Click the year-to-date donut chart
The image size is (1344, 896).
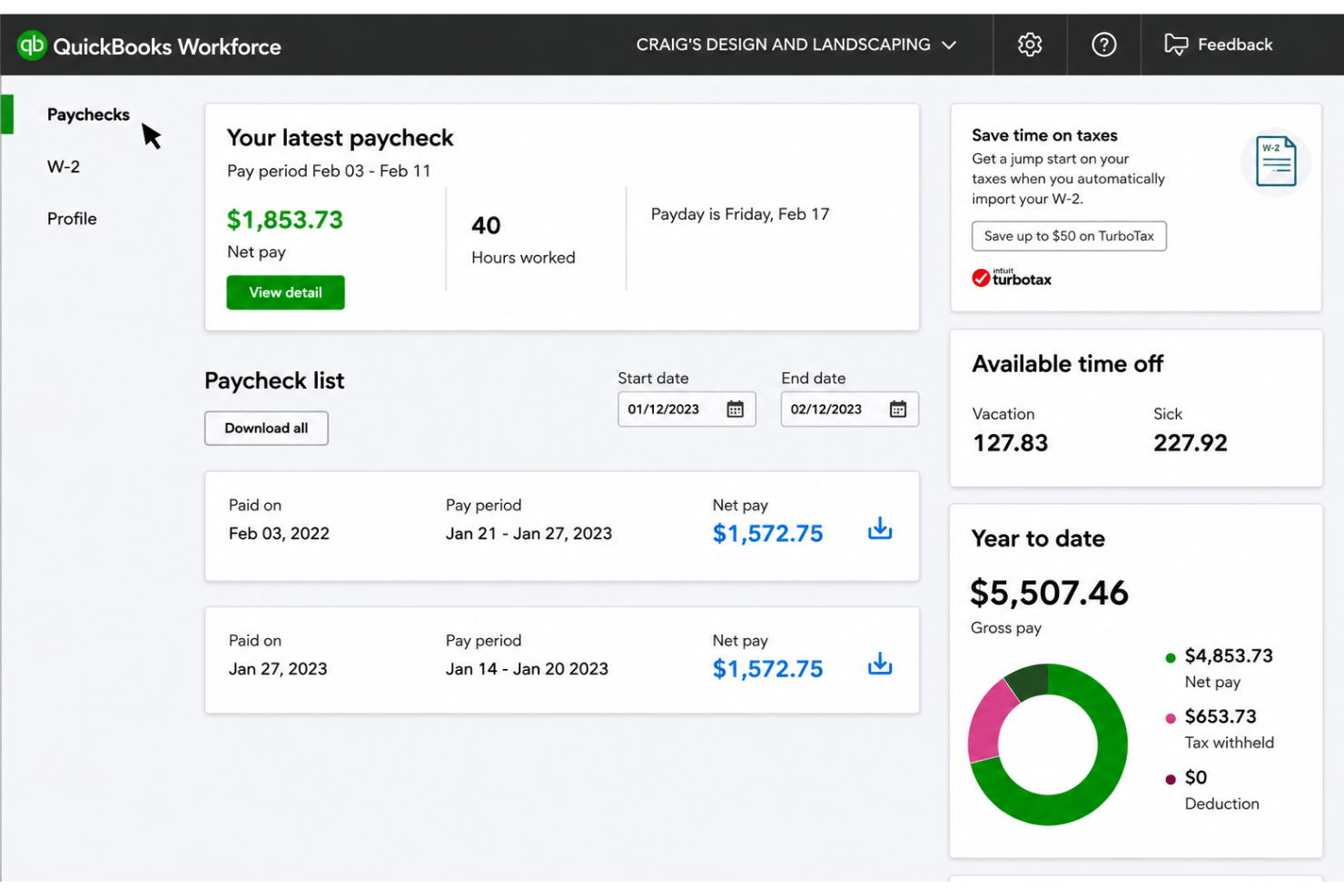pos(1047,744)
